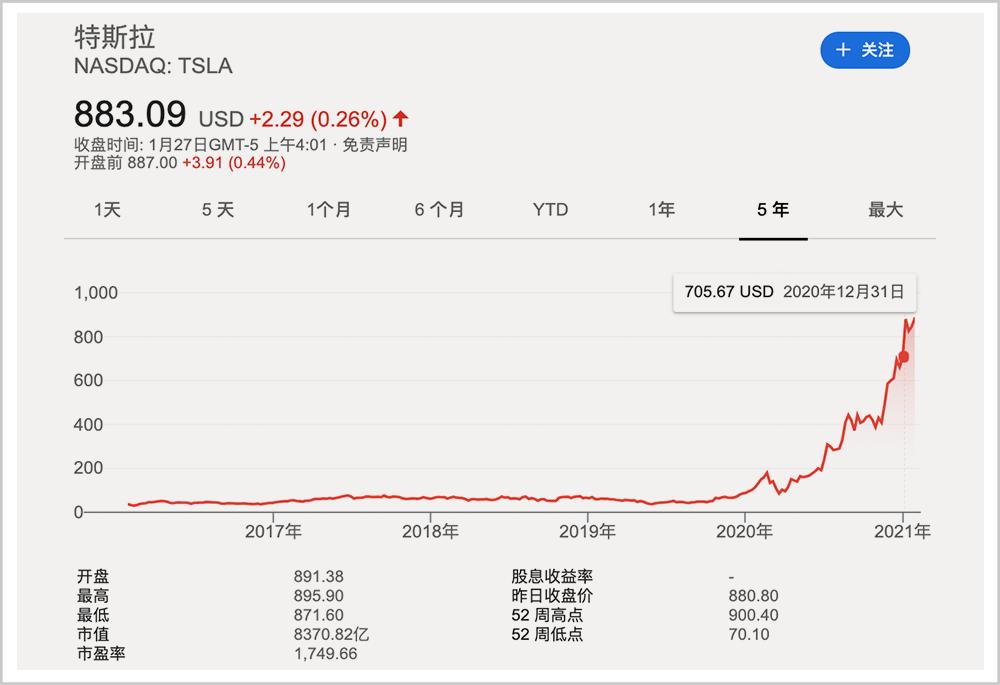
Task: Click the 2017年 label on the x-axis
Action: (273, 532)
